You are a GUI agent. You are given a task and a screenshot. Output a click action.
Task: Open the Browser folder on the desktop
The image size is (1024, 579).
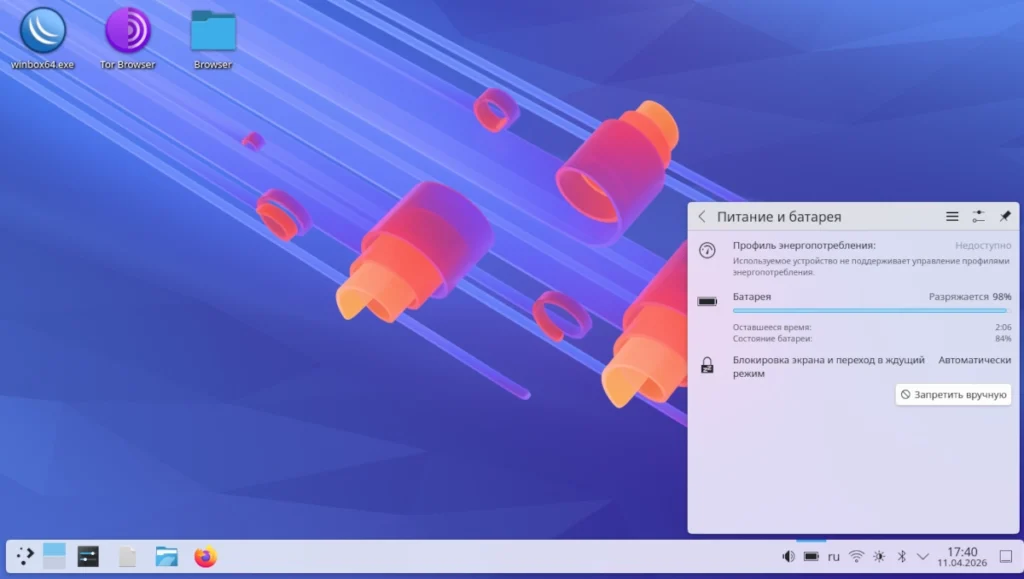coord(213,38)
